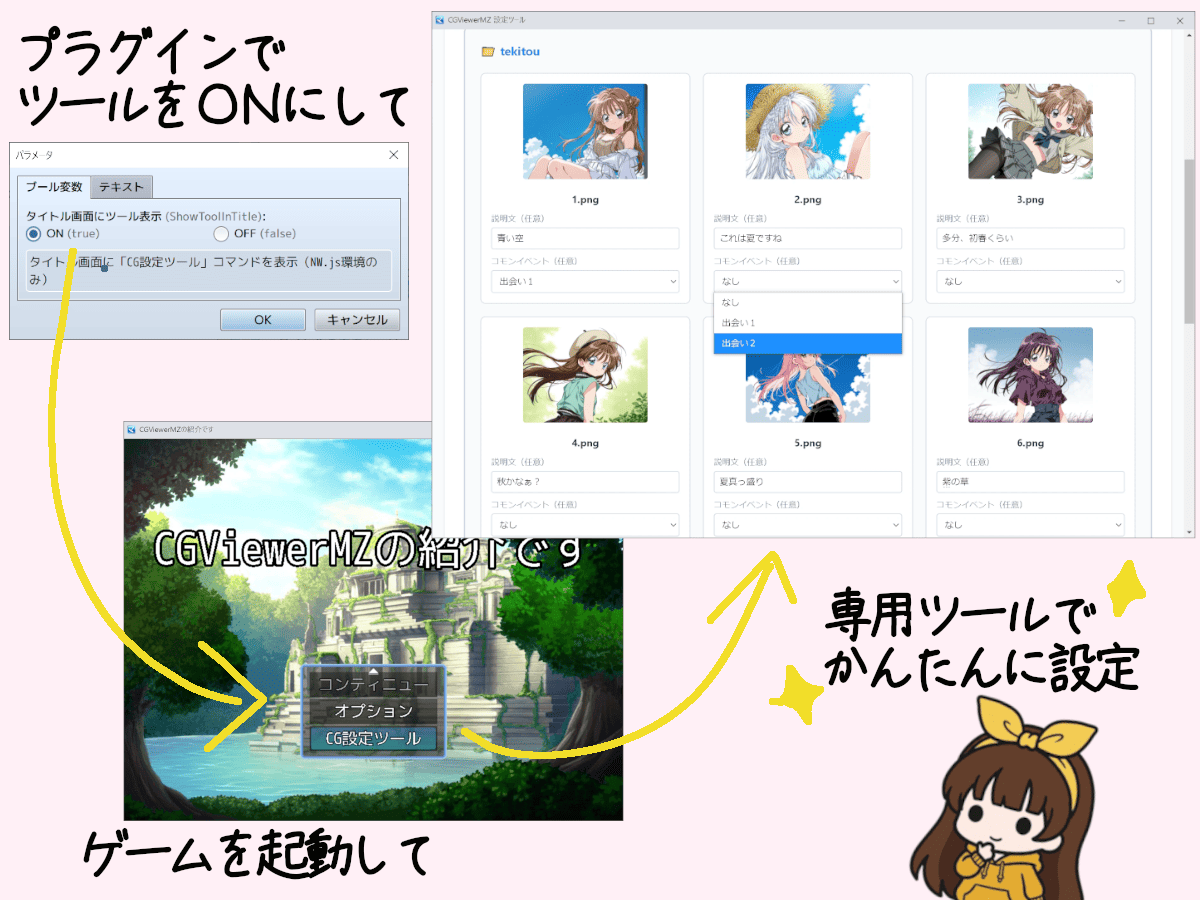The width and height of the screenshot is (1200, 900).
Task: Close the パラメータ dialog
Action: click(393, 155)
